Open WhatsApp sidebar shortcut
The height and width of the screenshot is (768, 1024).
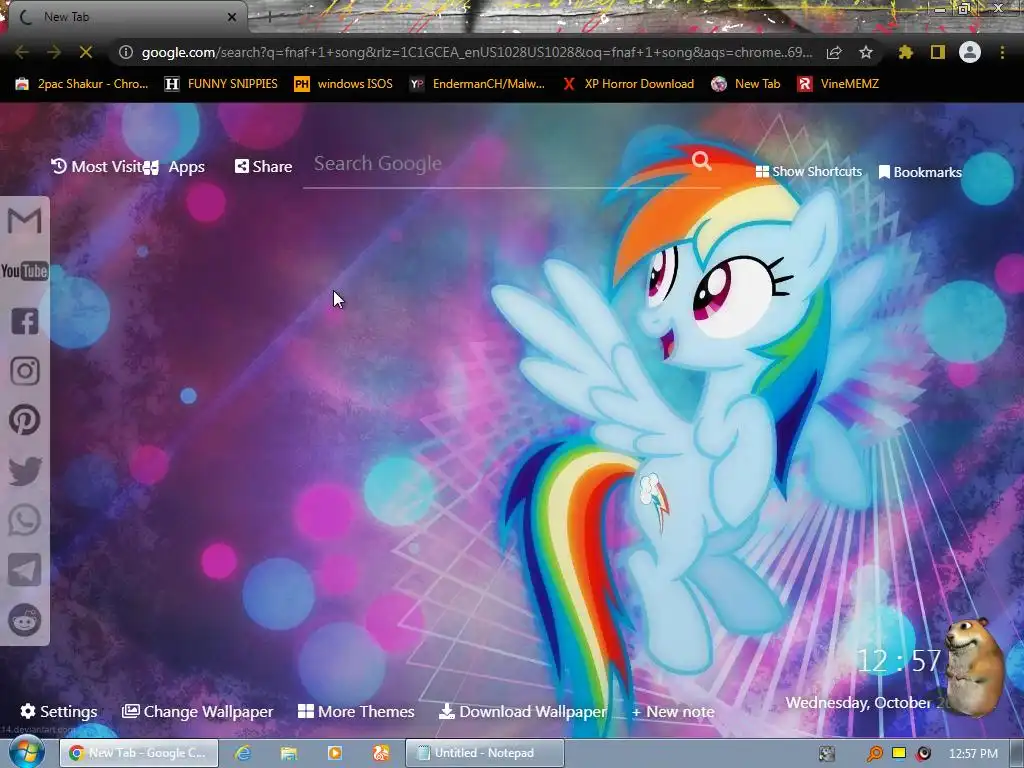point(25,520)
